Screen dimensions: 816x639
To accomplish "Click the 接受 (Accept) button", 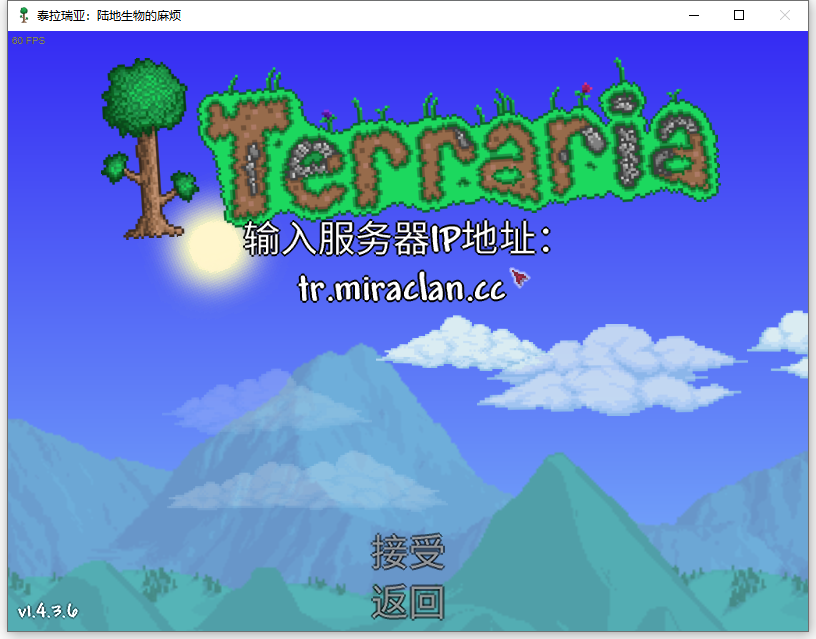I will tap(407, 551).
